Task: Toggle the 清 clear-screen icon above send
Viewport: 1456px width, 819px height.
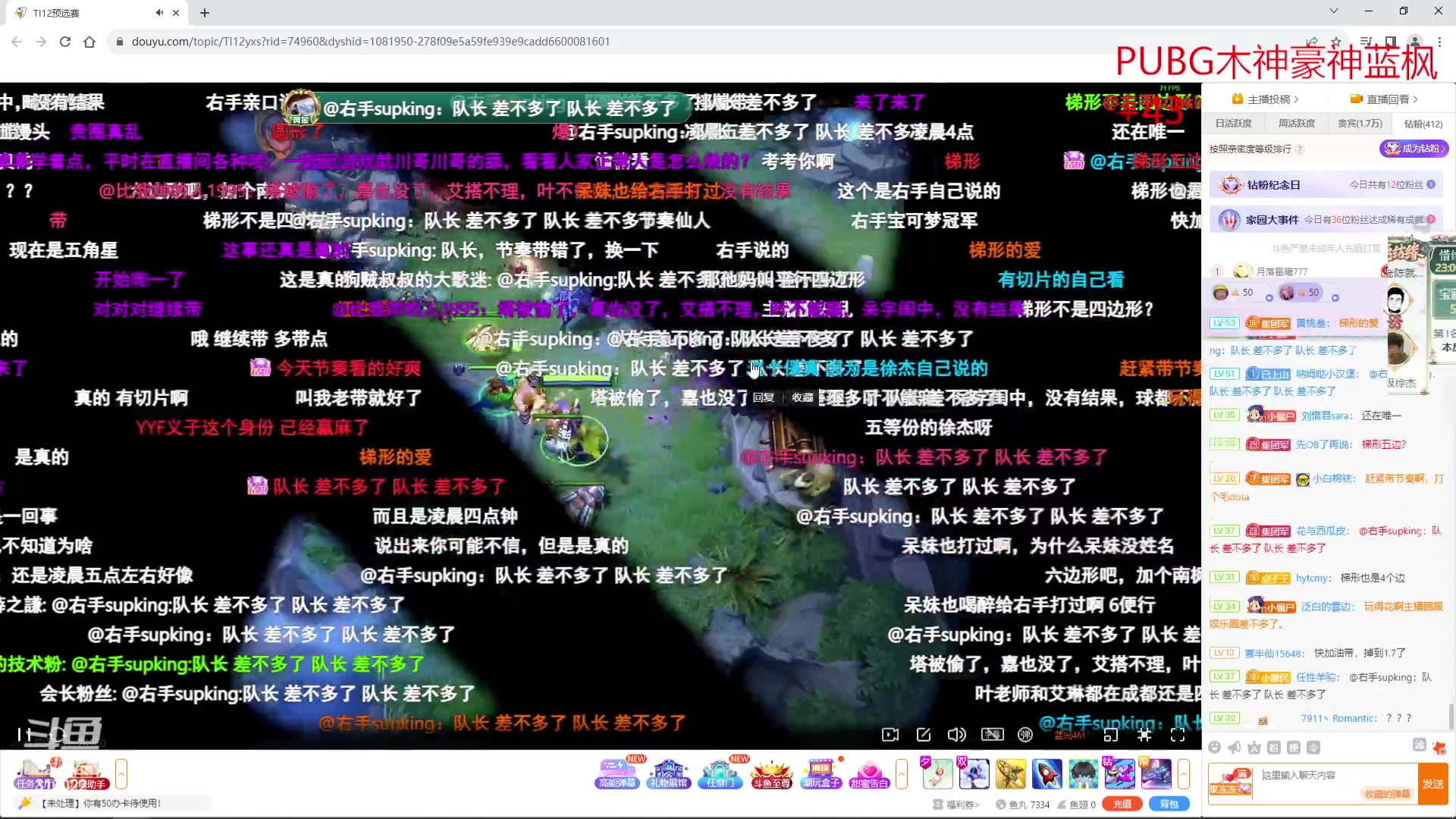Action: point(1420,745)
